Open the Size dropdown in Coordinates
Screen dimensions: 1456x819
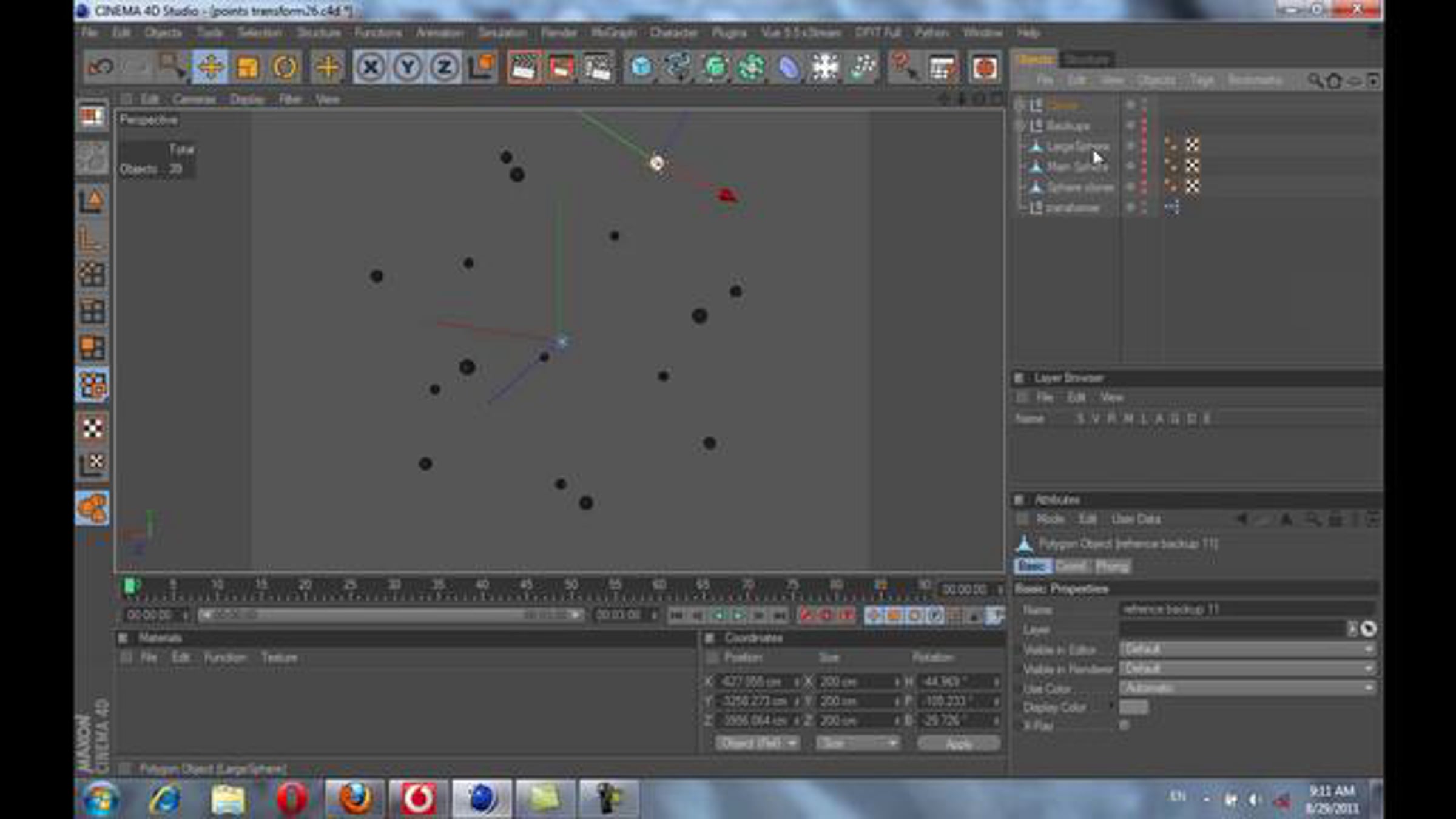coord(857,743)
